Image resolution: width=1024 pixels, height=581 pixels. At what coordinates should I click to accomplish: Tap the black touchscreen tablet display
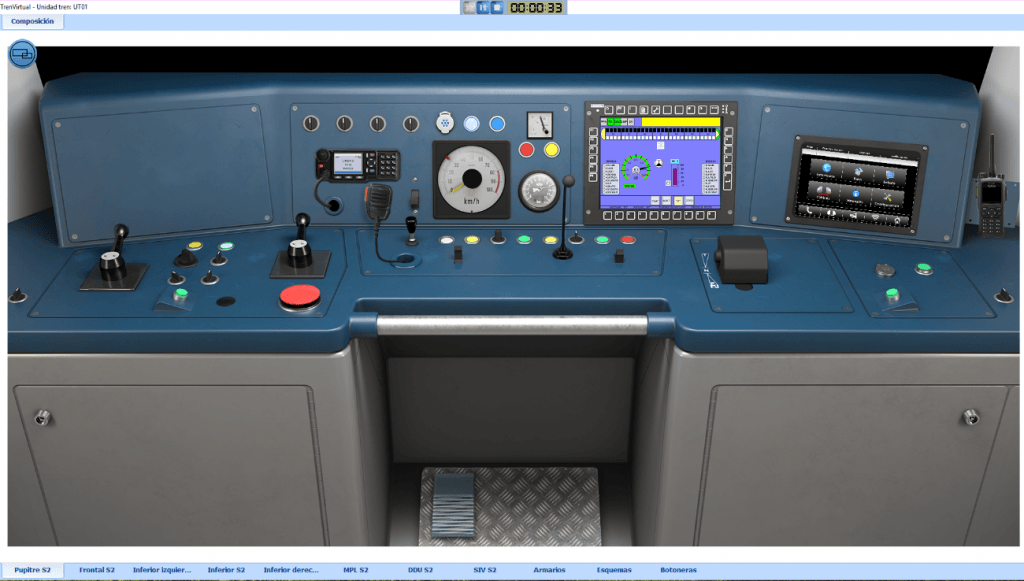[856, 185]
